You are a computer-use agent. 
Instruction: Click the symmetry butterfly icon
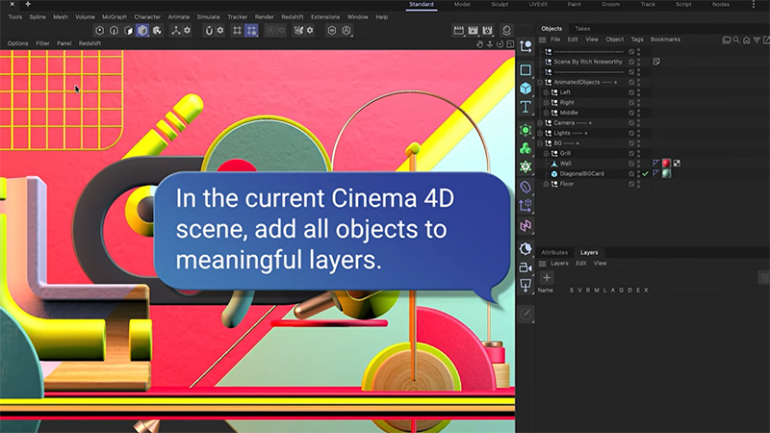coord(299,30)
